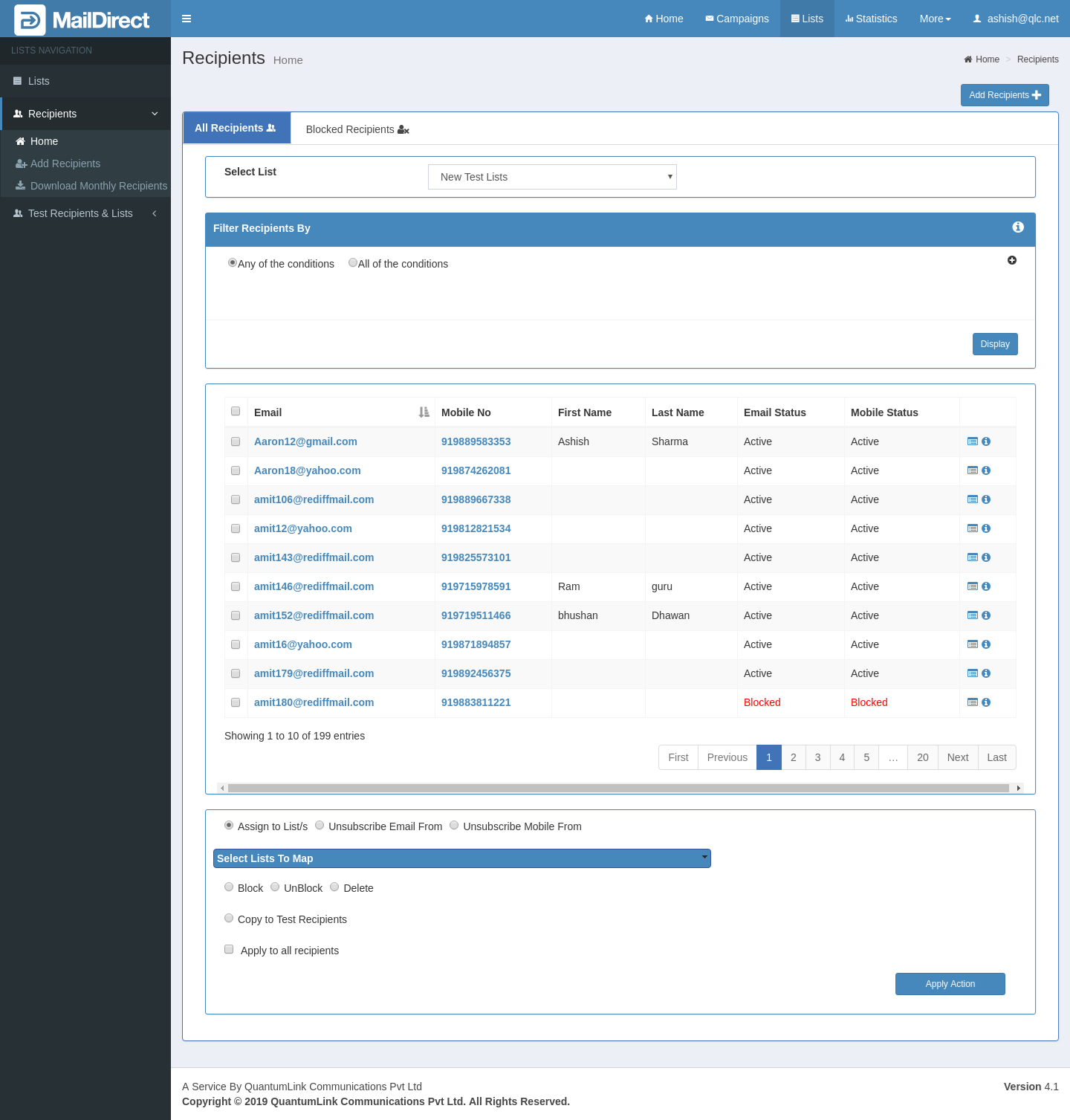Viewport: 1070px width, 1120px height.
Task: Enable 'Apply to all recipients' checkbox
Action: coord(229,950)
